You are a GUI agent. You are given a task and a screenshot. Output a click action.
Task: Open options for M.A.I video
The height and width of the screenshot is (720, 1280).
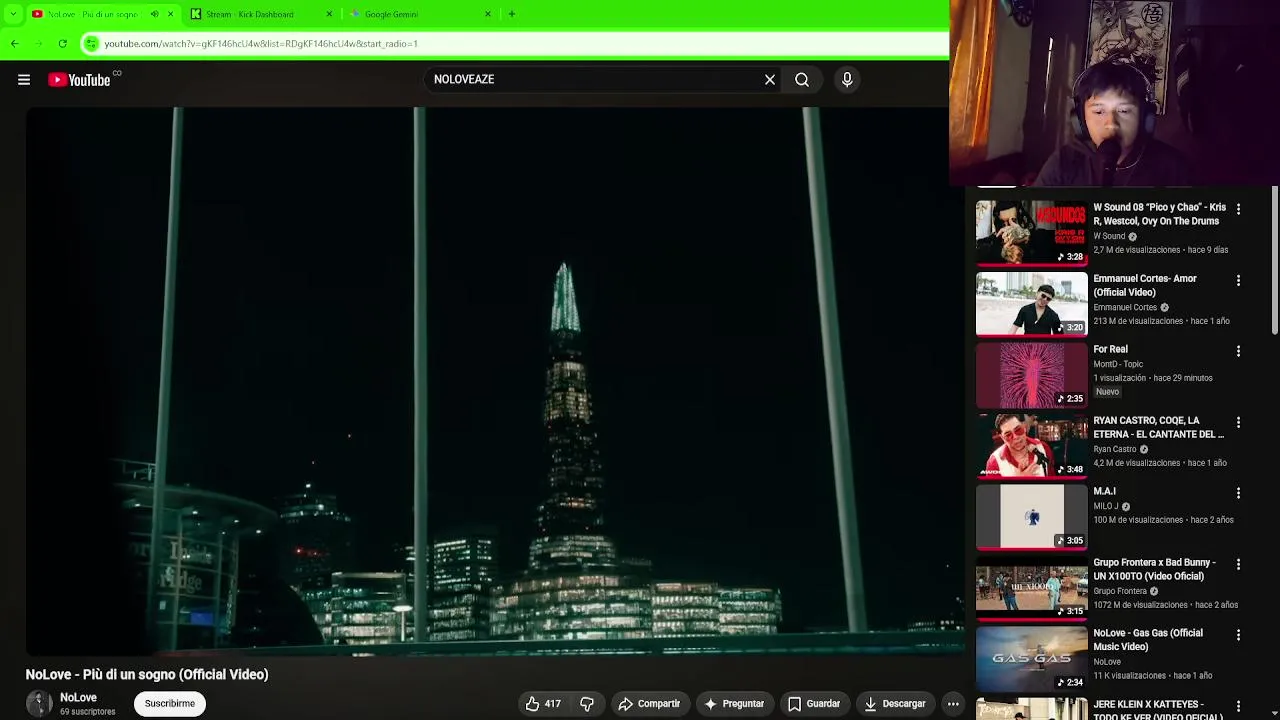click(1238, 493)
